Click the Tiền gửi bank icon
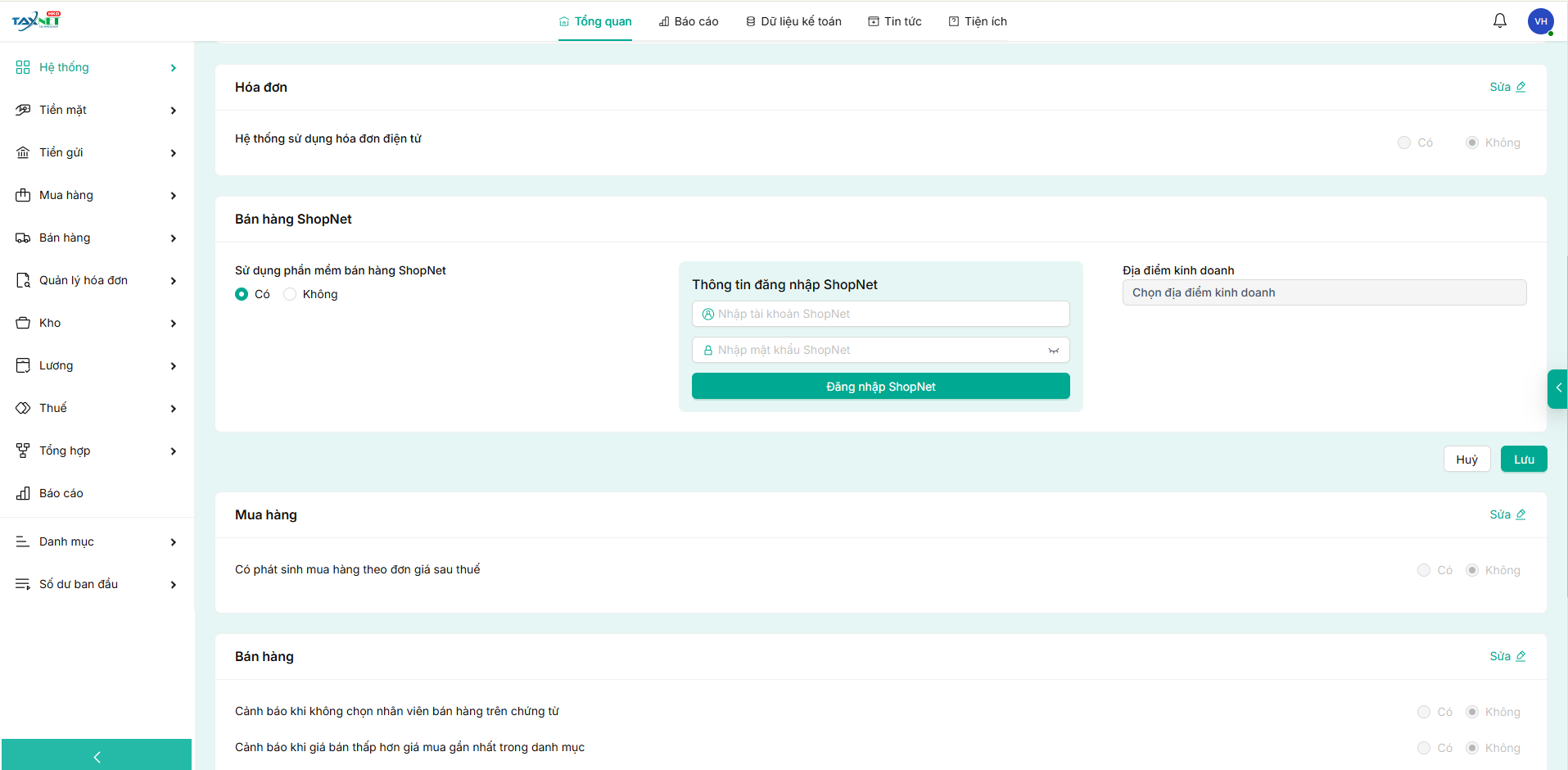 point(23,152)
